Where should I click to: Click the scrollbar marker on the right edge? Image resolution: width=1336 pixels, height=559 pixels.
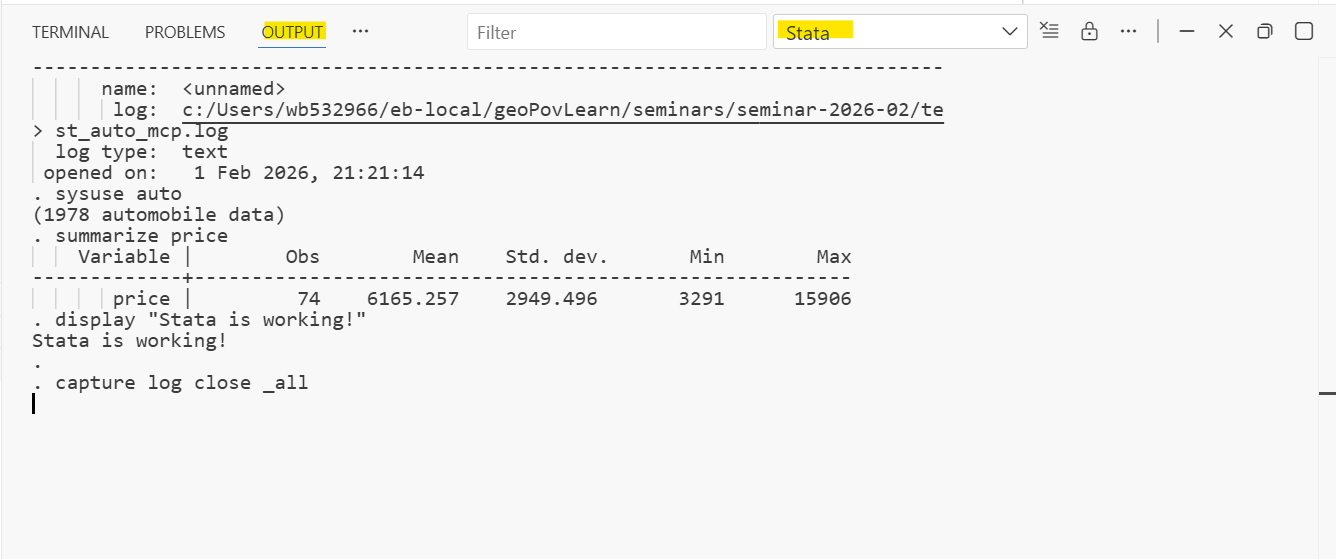(x=1327, y=394)
